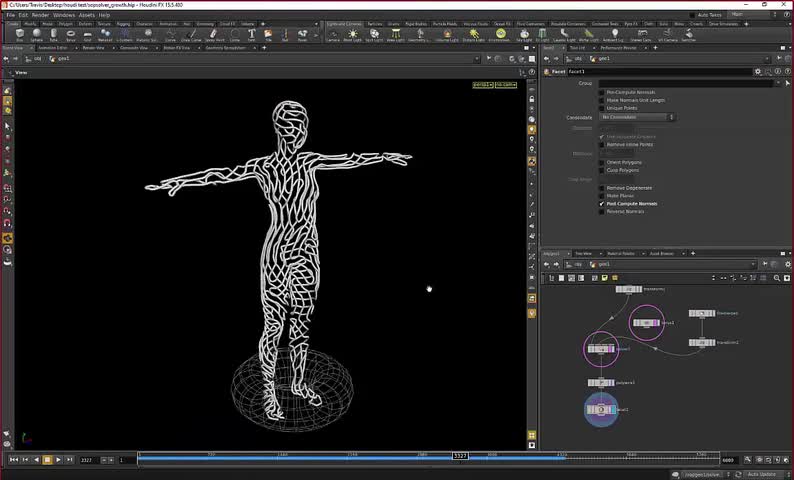This screenshot has width=794, height=480.
Task: Open the Render menu
Action: pos(40,15)
